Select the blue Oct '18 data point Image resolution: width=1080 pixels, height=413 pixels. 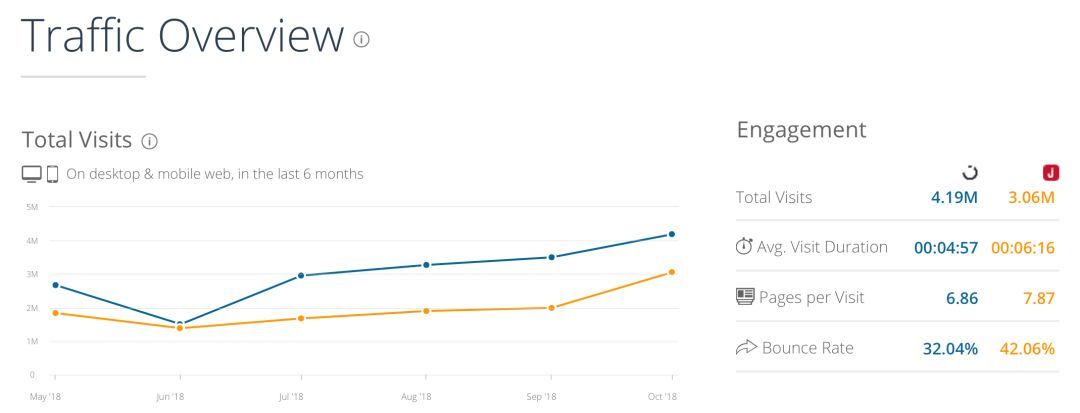(x=672, y=234)
